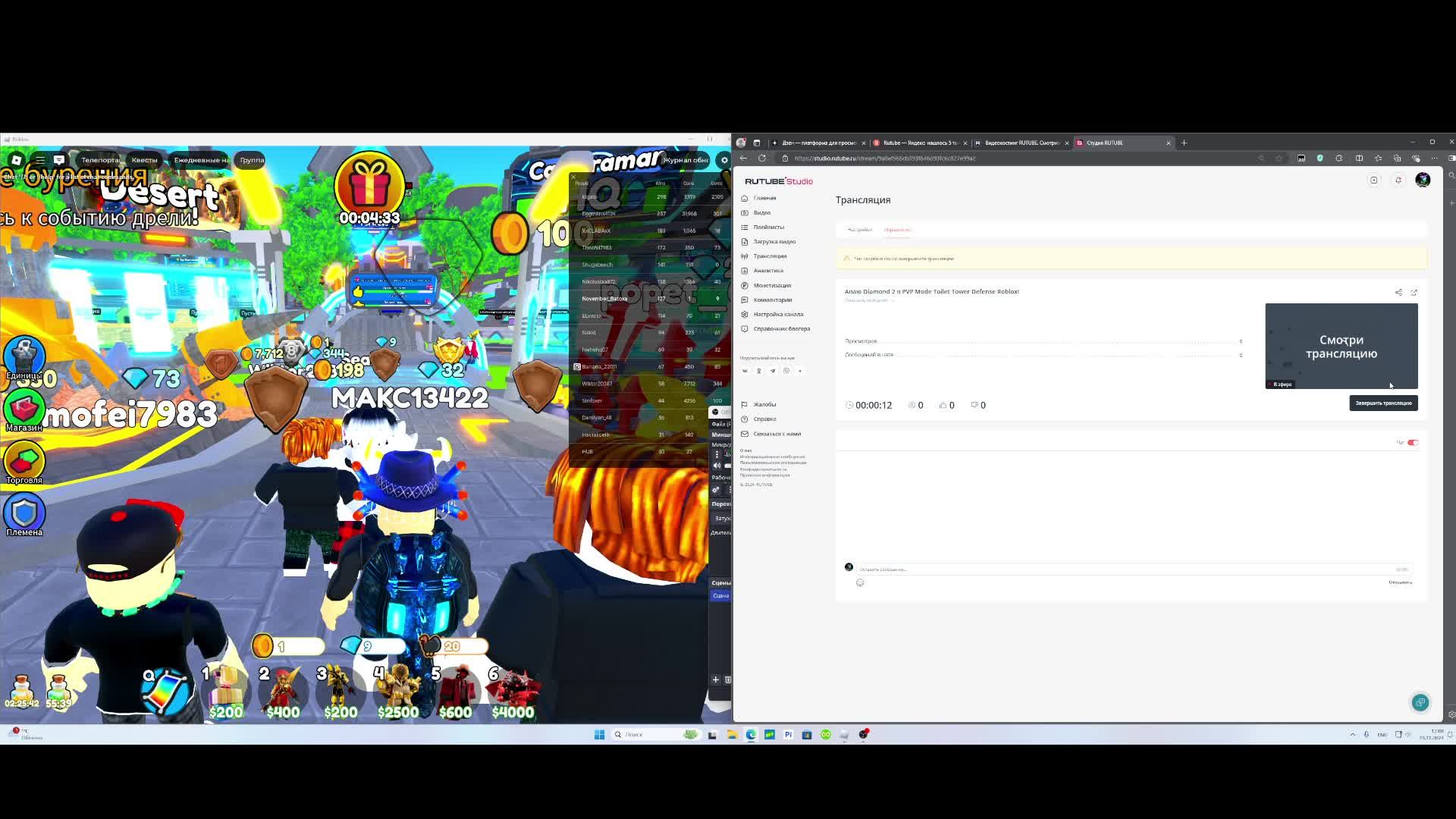Bookmark the page with the star icon
Screen dimensions: 1456x819
[1279, 158]
